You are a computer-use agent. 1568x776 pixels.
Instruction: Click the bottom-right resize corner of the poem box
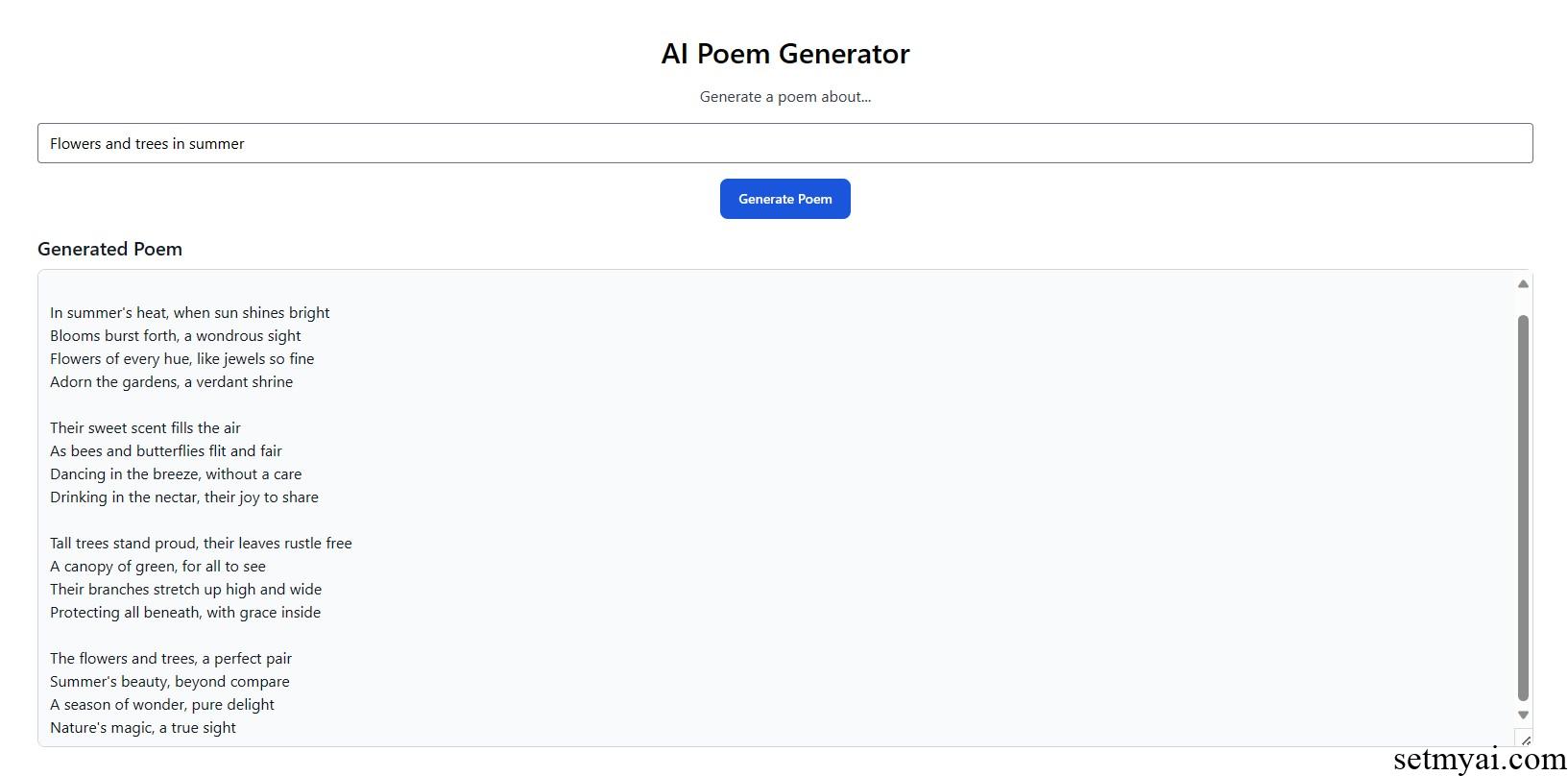(x=1524, y=739)
